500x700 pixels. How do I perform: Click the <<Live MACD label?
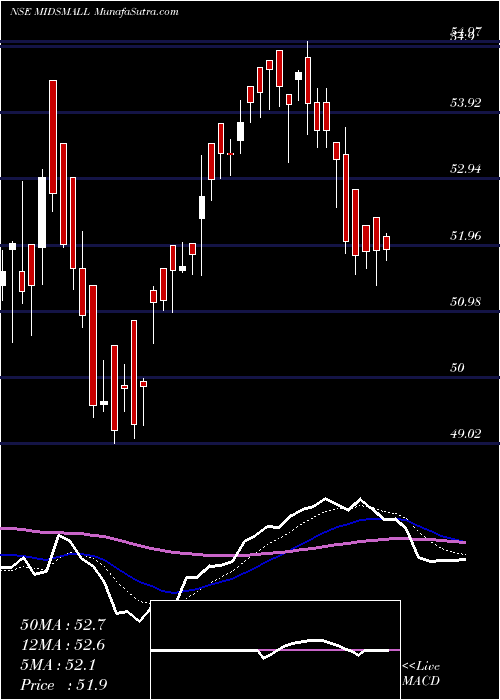coord(421,674)
